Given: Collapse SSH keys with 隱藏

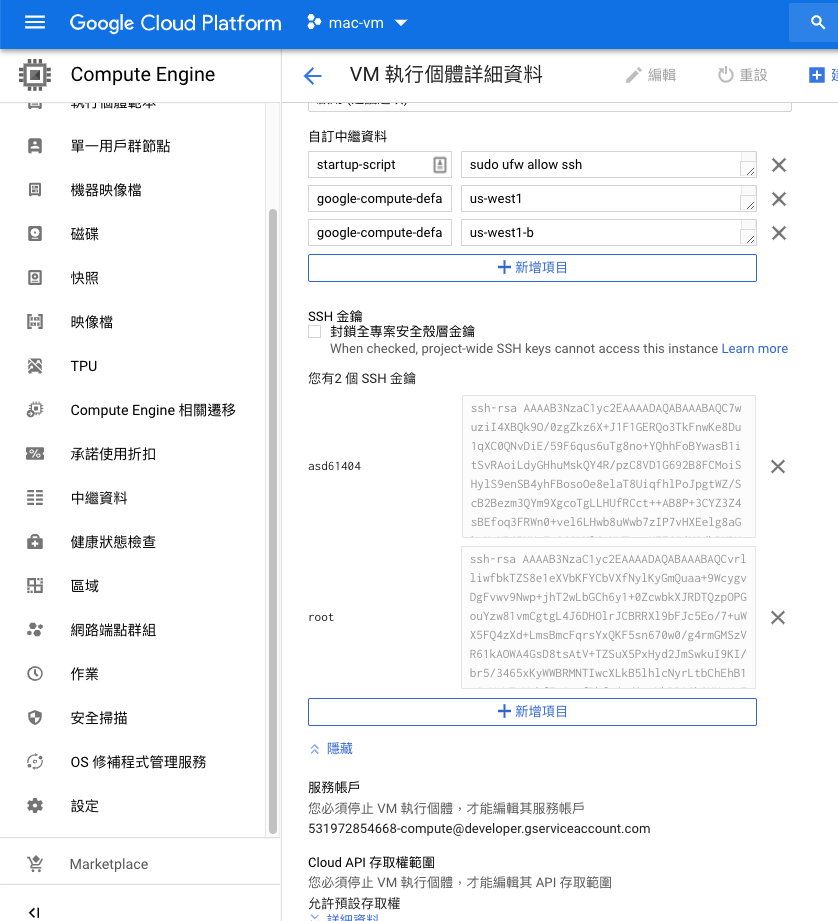Looking at the screenshot, I should 331,748.
